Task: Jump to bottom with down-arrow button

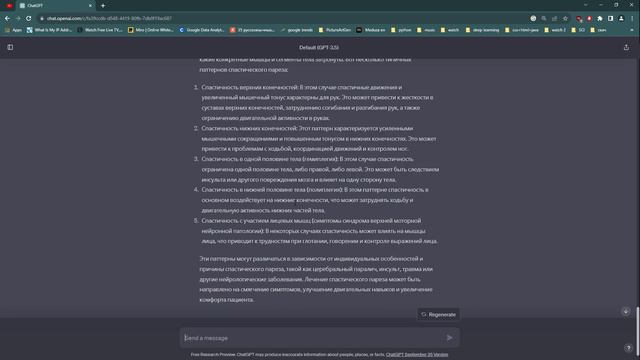Action: [626, 311]
